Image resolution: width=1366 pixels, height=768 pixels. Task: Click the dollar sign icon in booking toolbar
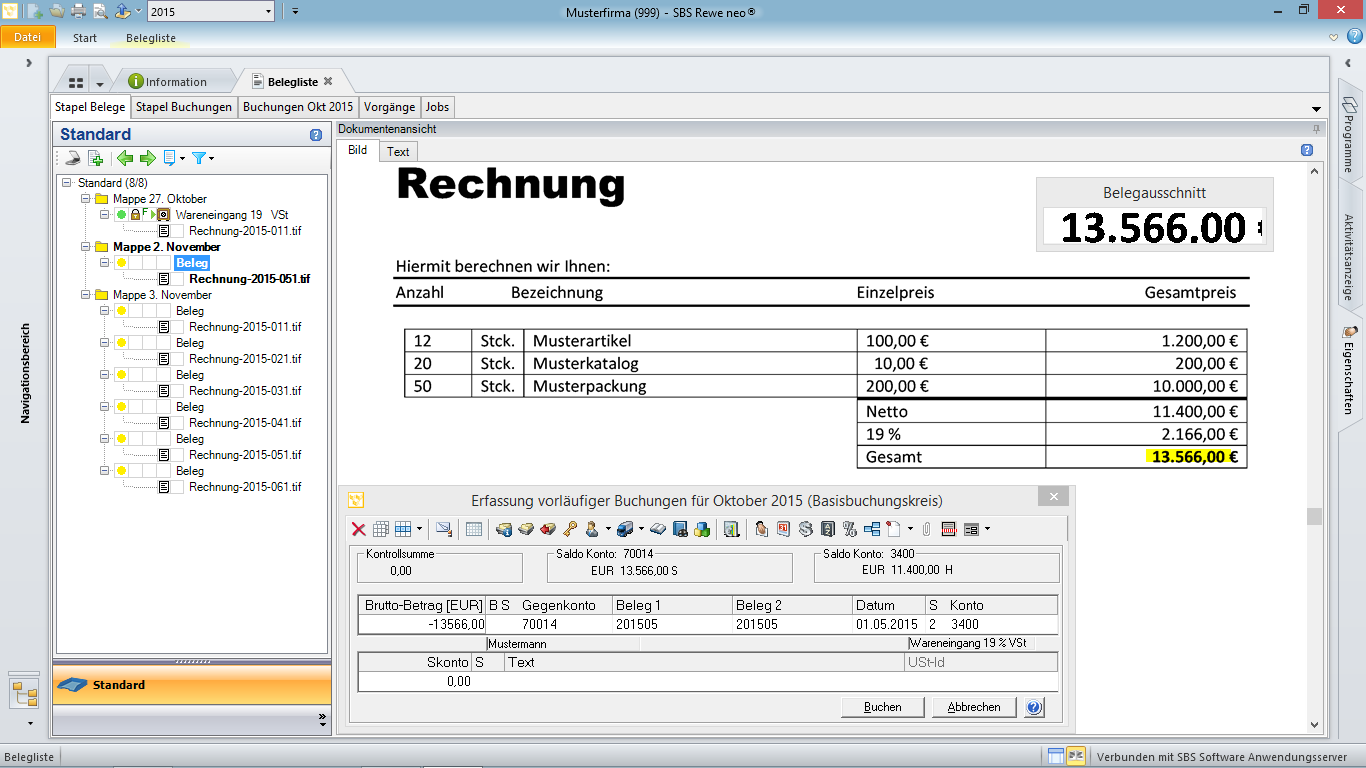pyautogui.click(x=806, y=529)
